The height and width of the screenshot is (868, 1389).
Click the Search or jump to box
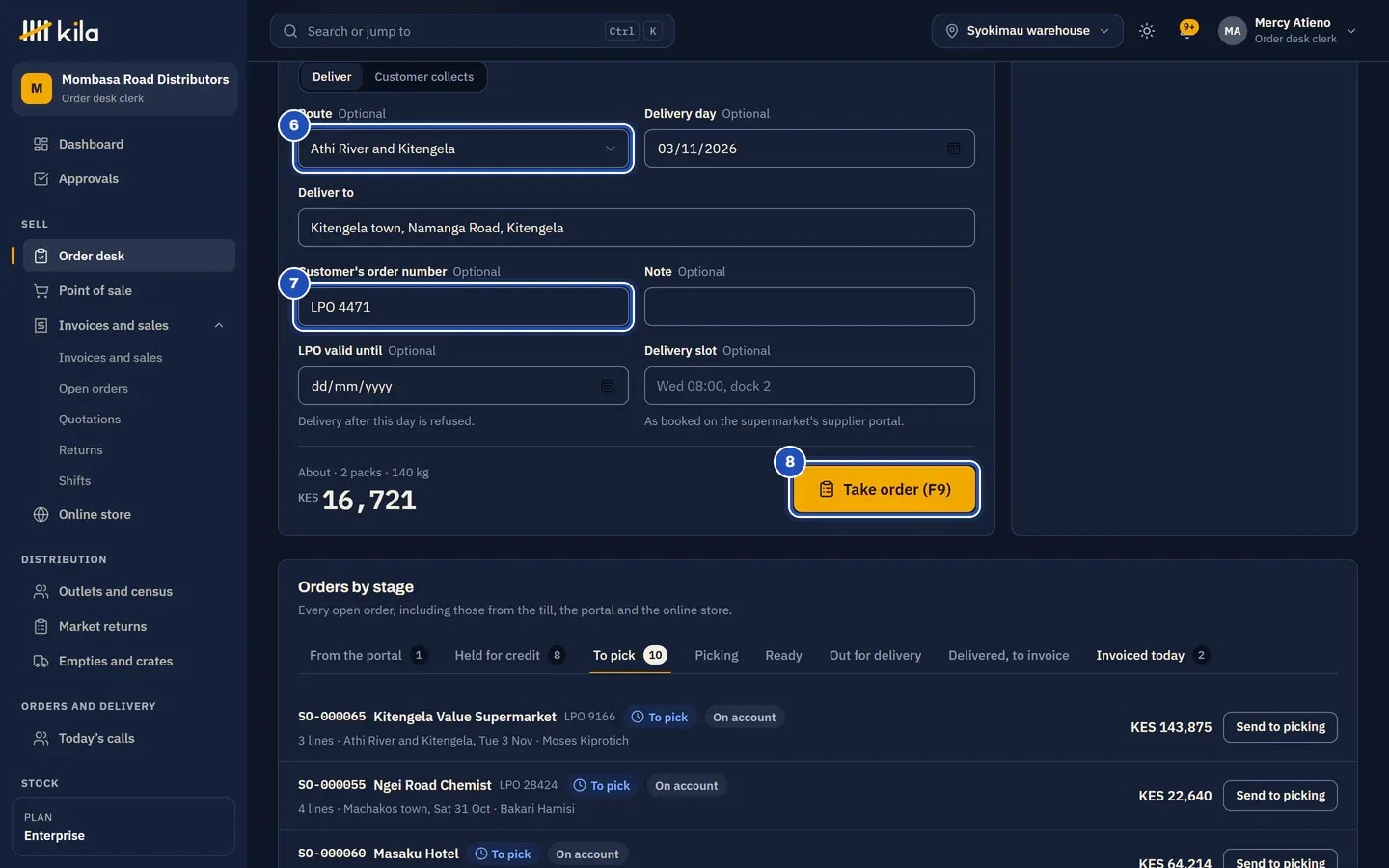click(473, 31)
